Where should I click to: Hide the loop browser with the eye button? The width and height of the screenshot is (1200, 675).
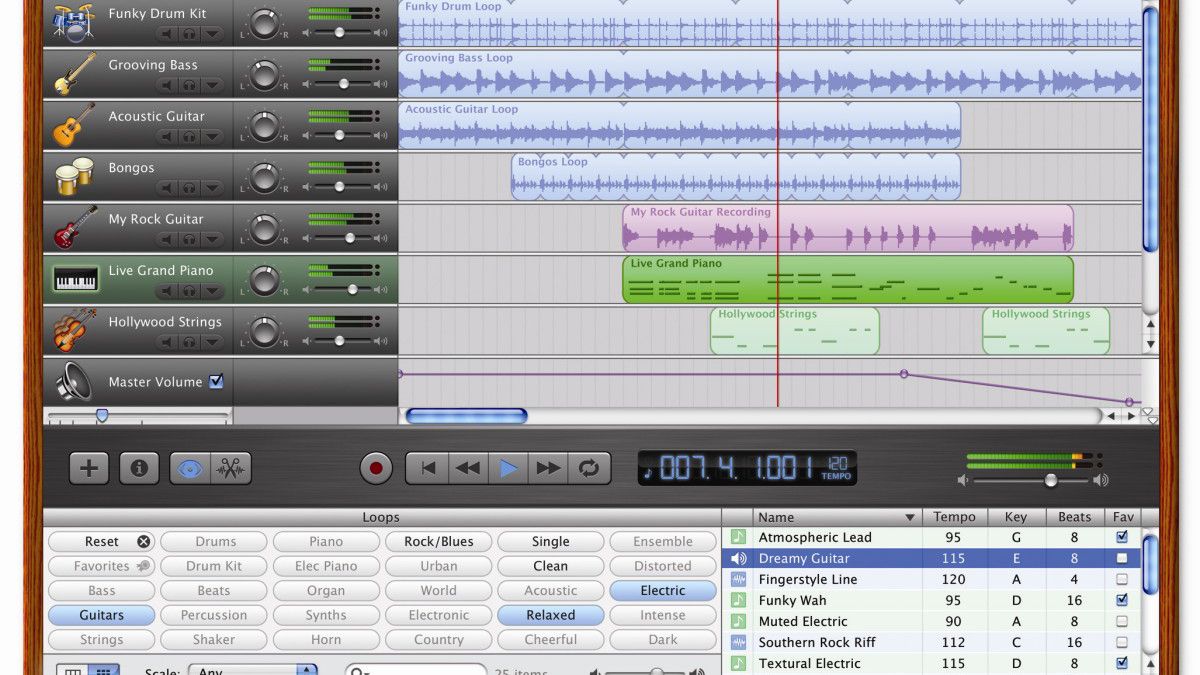(x=190, y=467)
